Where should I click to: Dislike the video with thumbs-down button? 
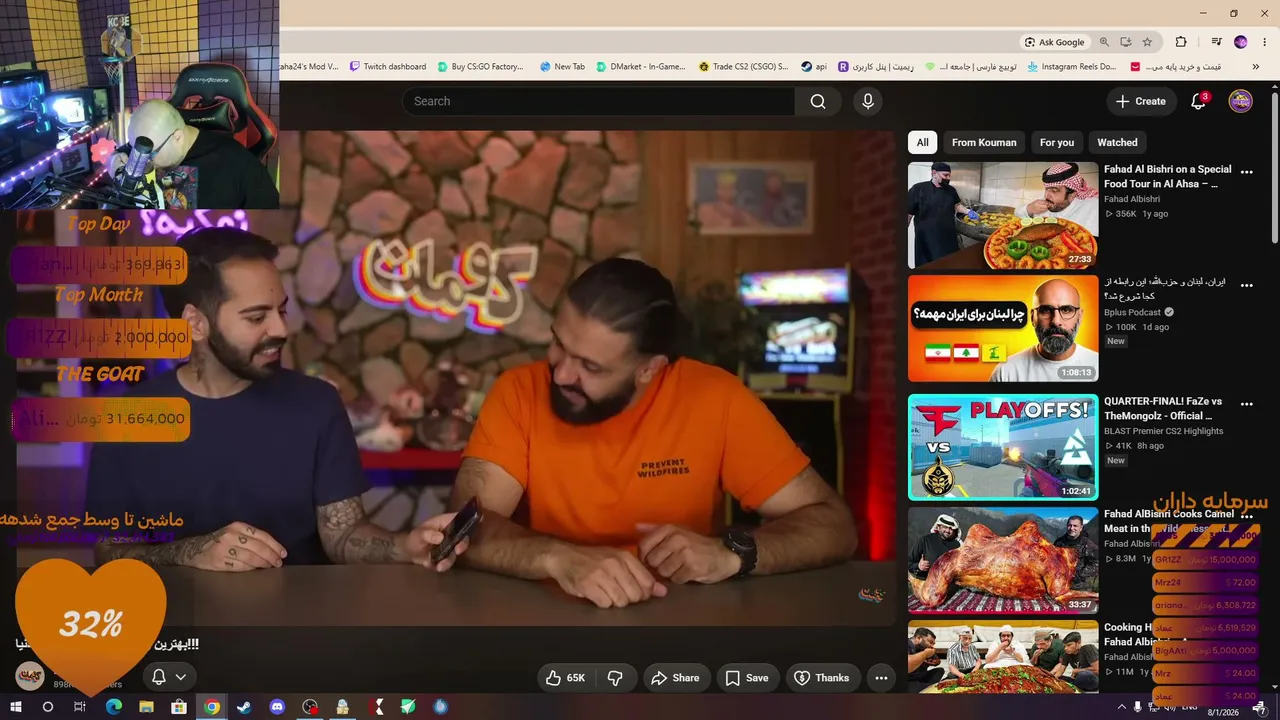tap(615, 678)
